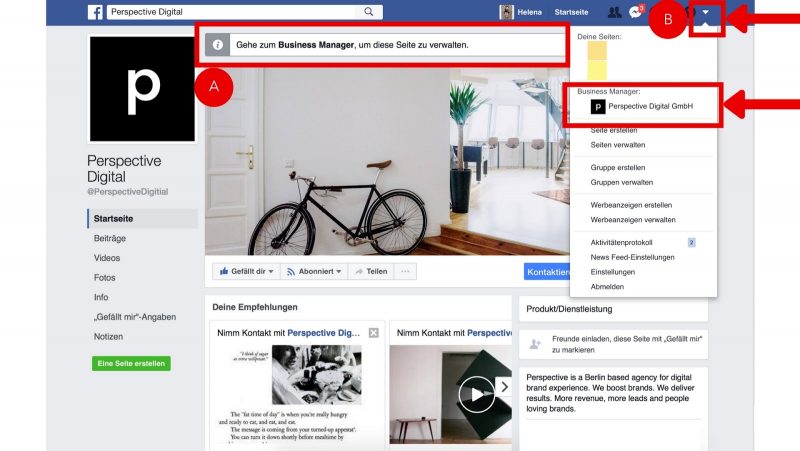Click the black p page profile picture

(142, 89)
